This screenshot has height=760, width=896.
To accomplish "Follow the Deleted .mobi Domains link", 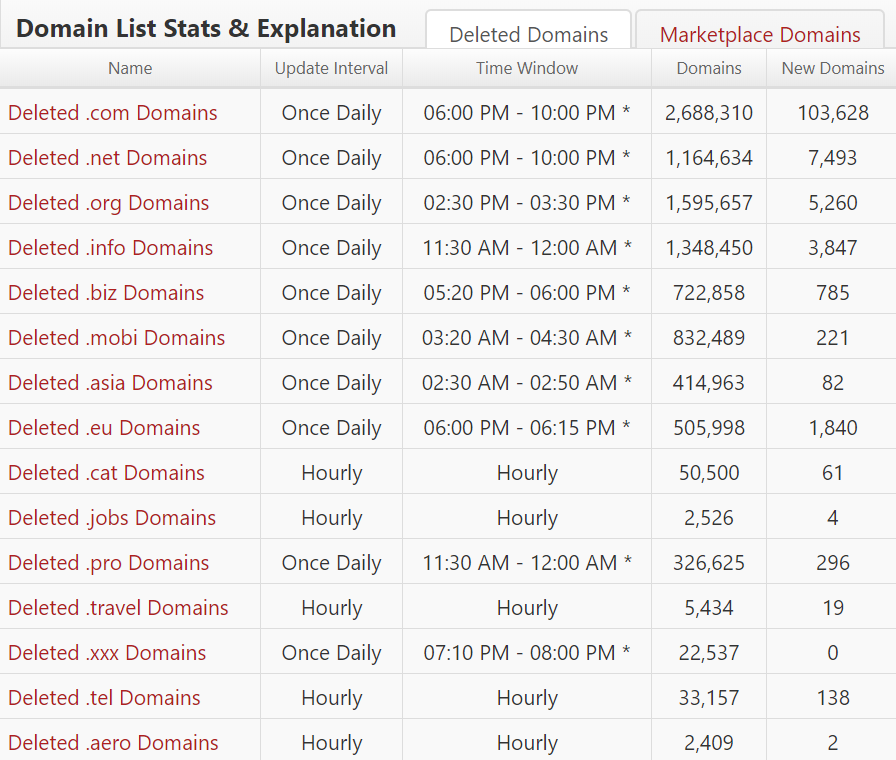I will [117, 338].
